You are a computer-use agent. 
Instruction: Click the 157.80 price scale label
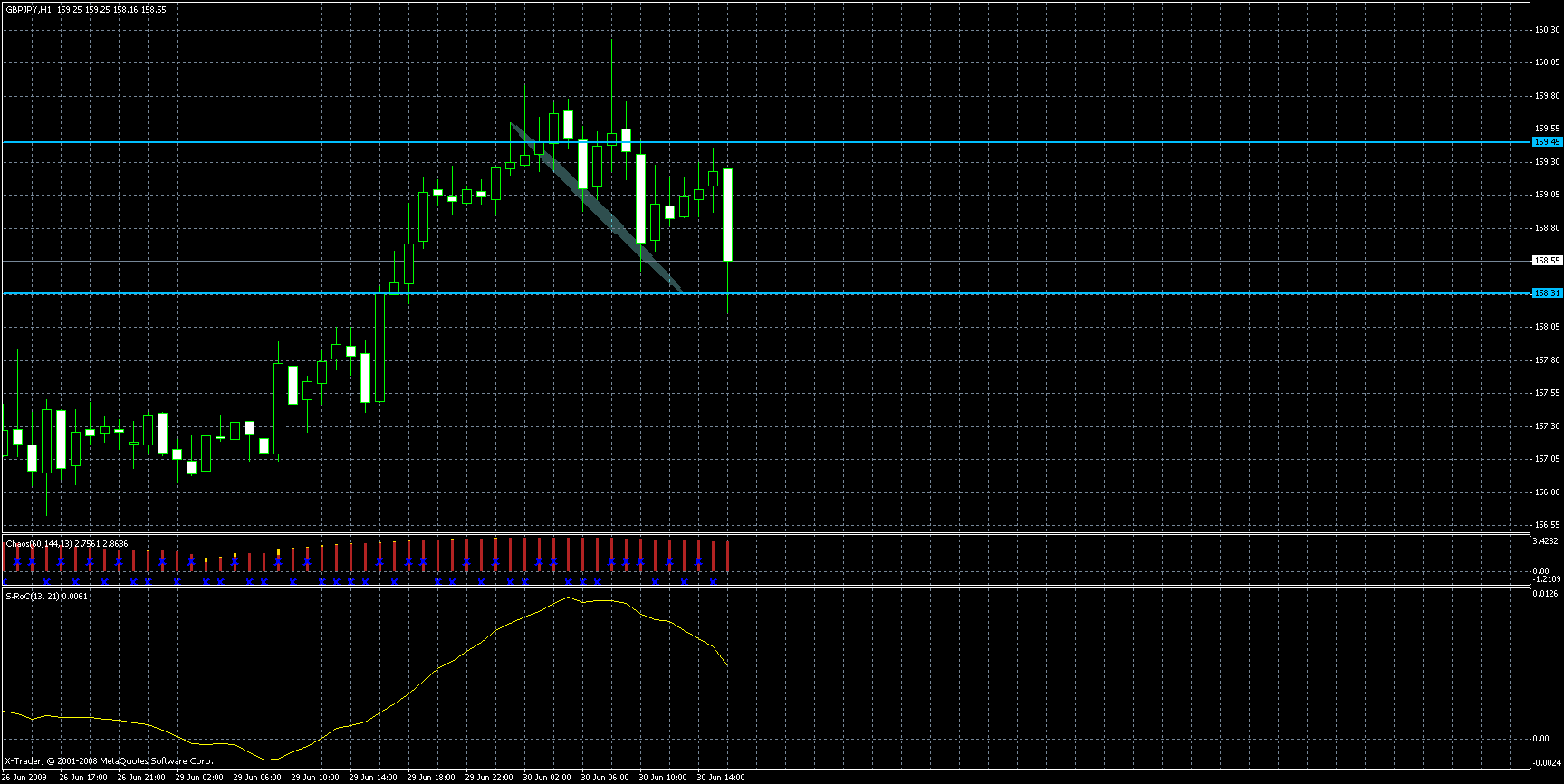(1547, 360)
